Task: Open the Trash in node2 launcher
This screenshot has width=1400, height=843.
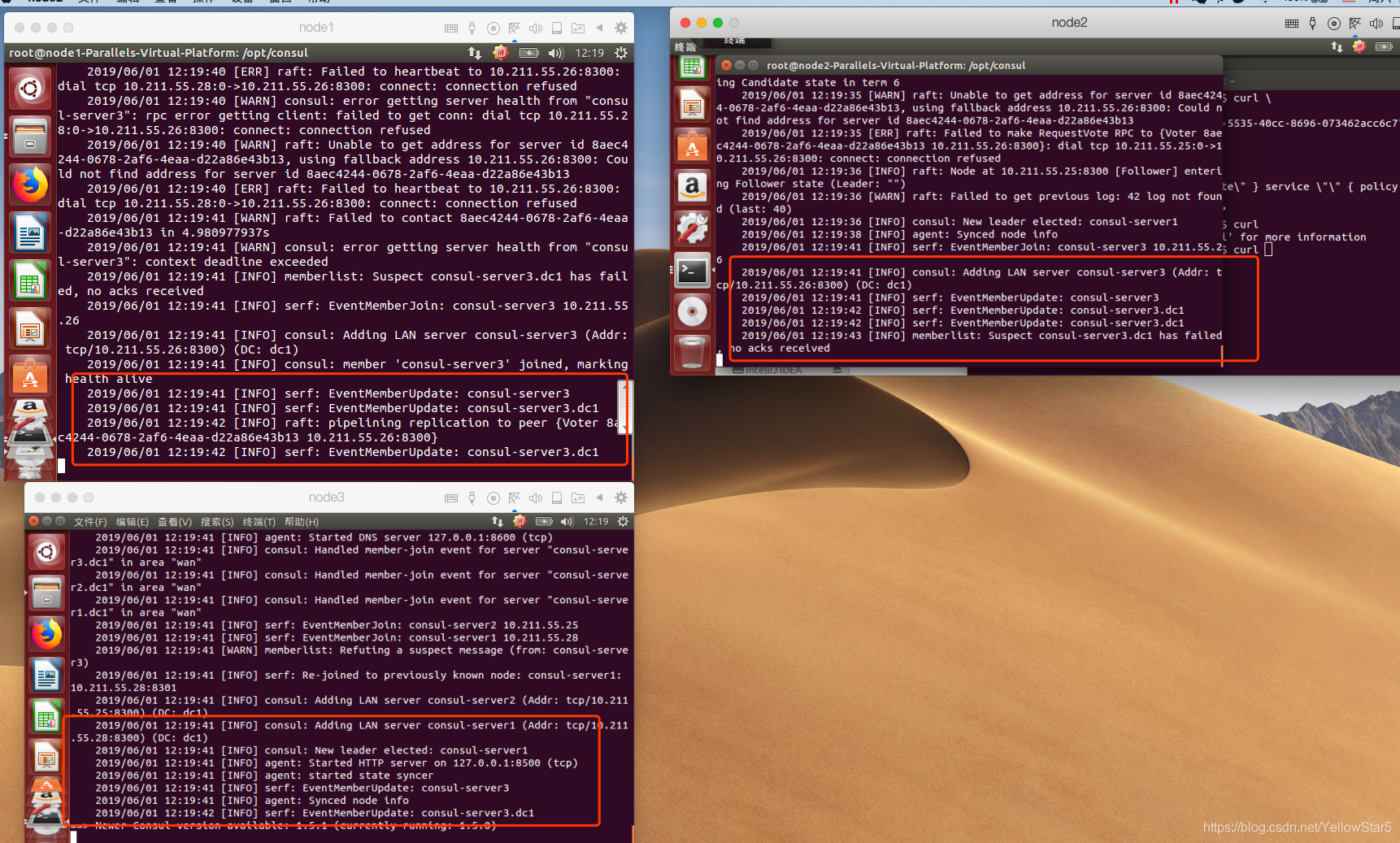Action: click(x=692, y=352)
